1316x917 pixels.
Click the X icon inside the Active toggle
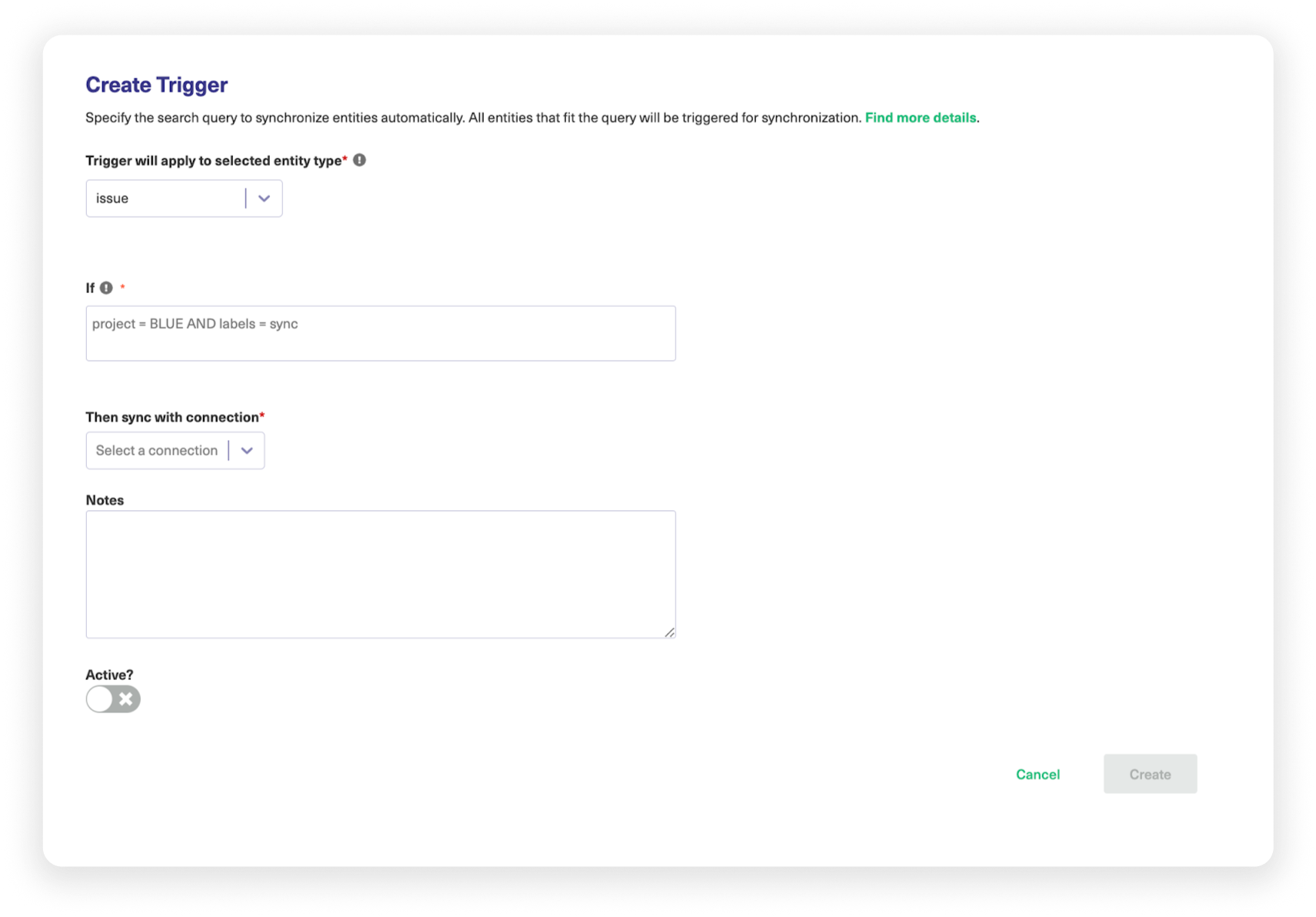pos(125,699)
